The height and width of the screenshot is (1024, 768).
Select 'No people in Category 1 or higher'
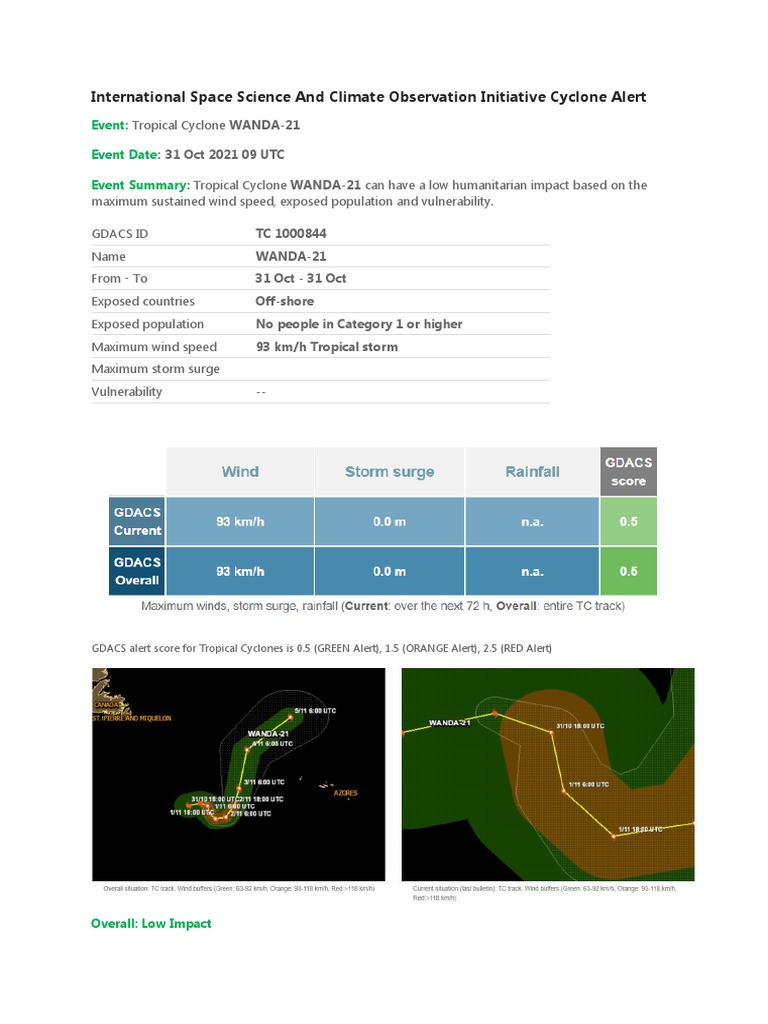coord(359,324)
